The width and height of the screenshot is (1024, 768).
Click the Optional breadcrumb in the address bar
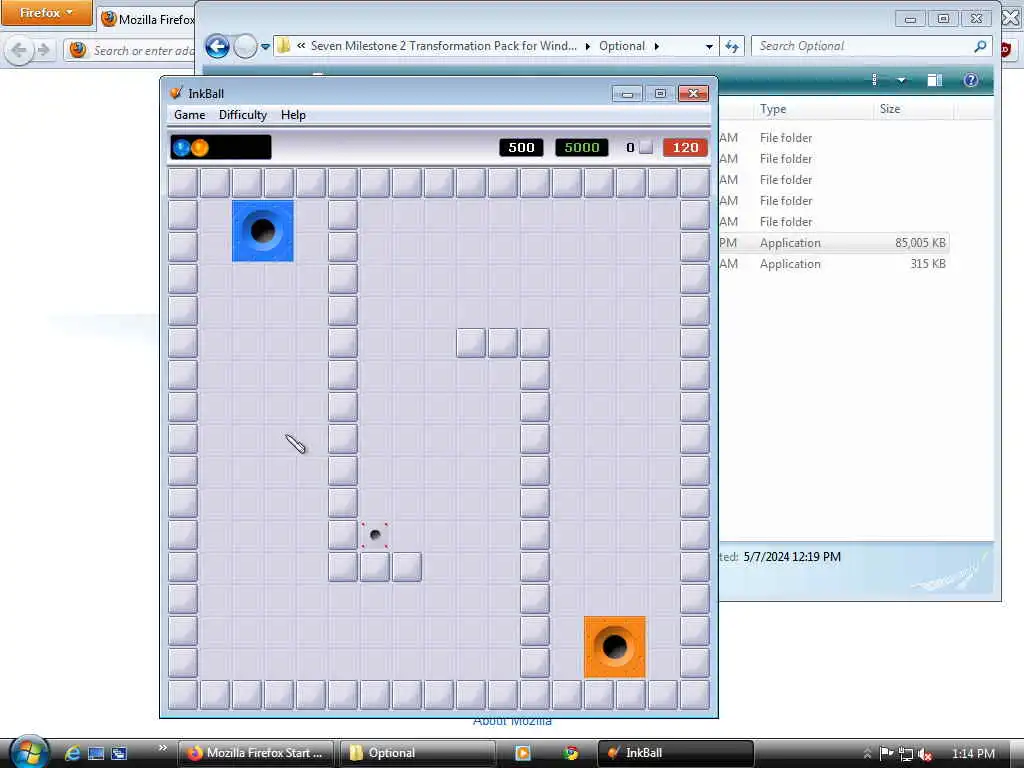(x=622, y=46)
